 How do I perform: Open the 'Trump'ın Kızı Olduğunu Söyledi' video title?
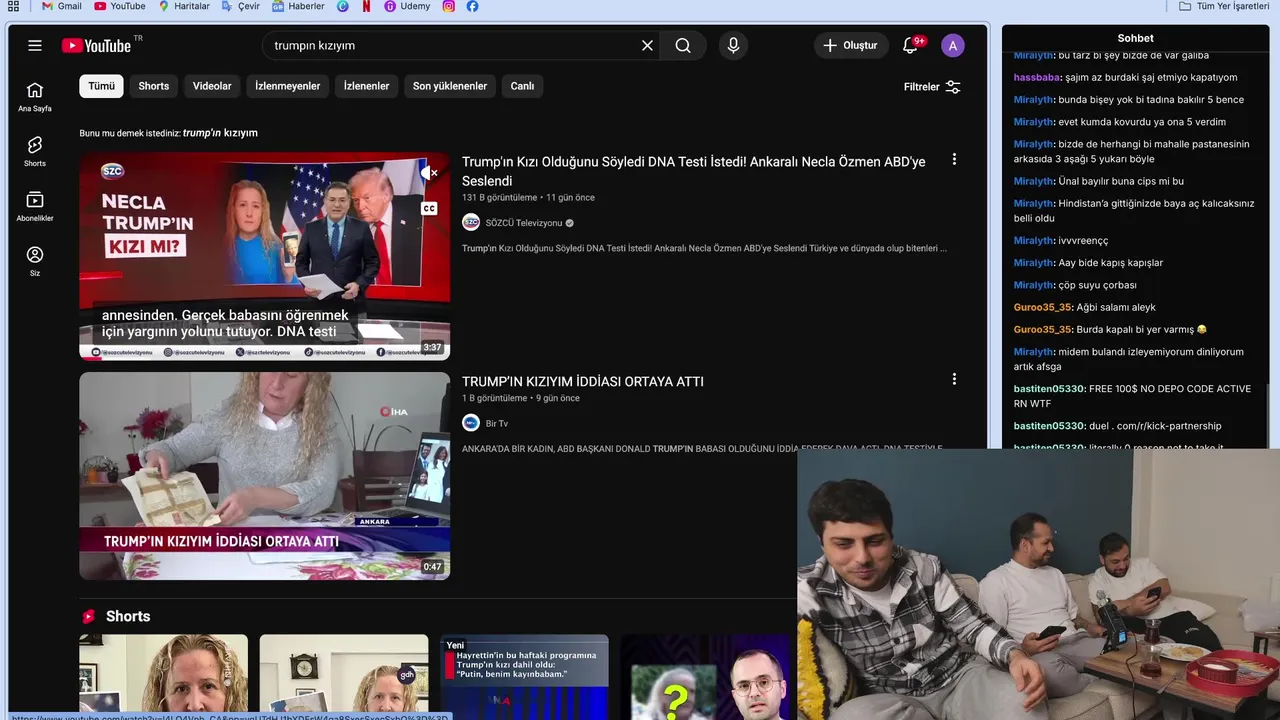point(694,171)
